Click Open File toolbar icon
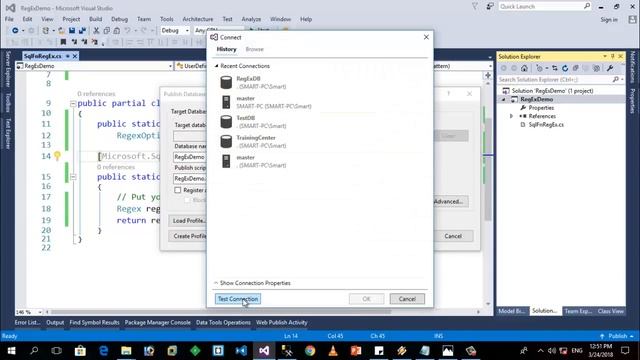 coord(61,30)
